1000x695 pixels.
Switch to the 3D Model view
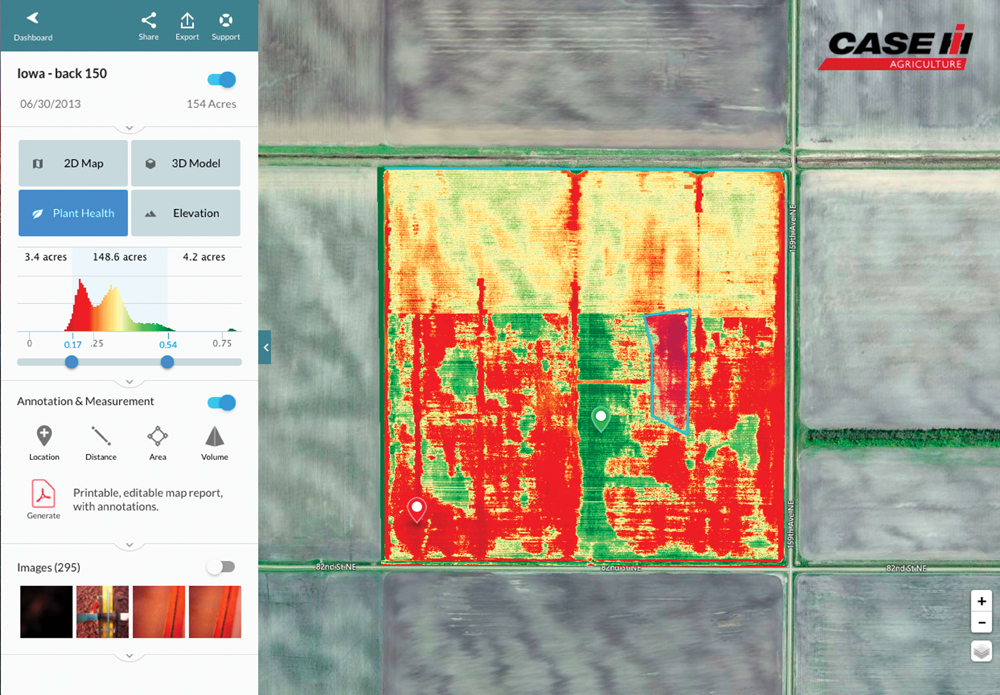(x=185, y=163)
